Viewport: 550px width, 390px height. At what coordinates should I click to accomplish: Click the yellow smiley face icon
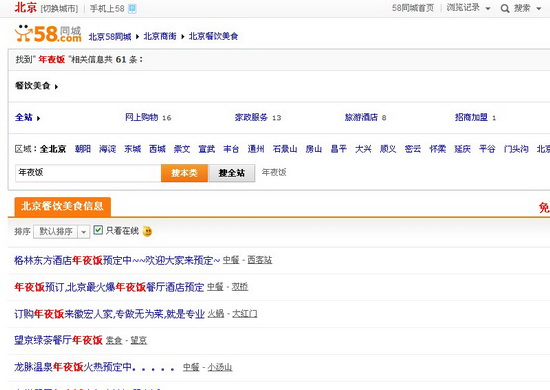pos(147,231)
